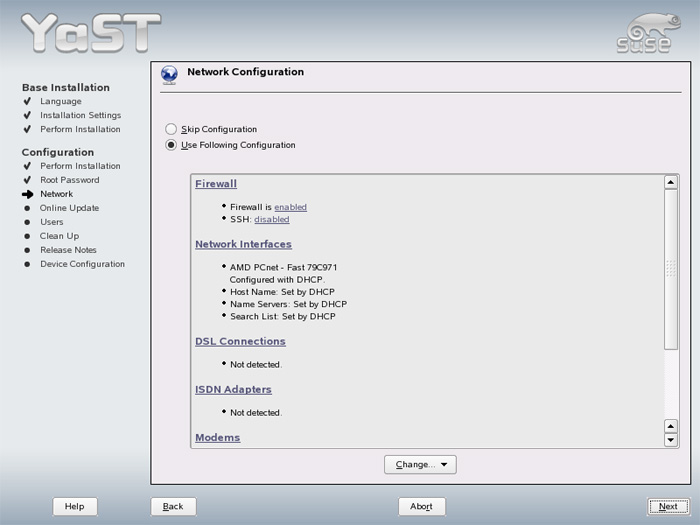Image resolution: width=700 pixels, height=525 pixels.
Task: Click the scroll down arrow at bottom of list
Action: 671,440
